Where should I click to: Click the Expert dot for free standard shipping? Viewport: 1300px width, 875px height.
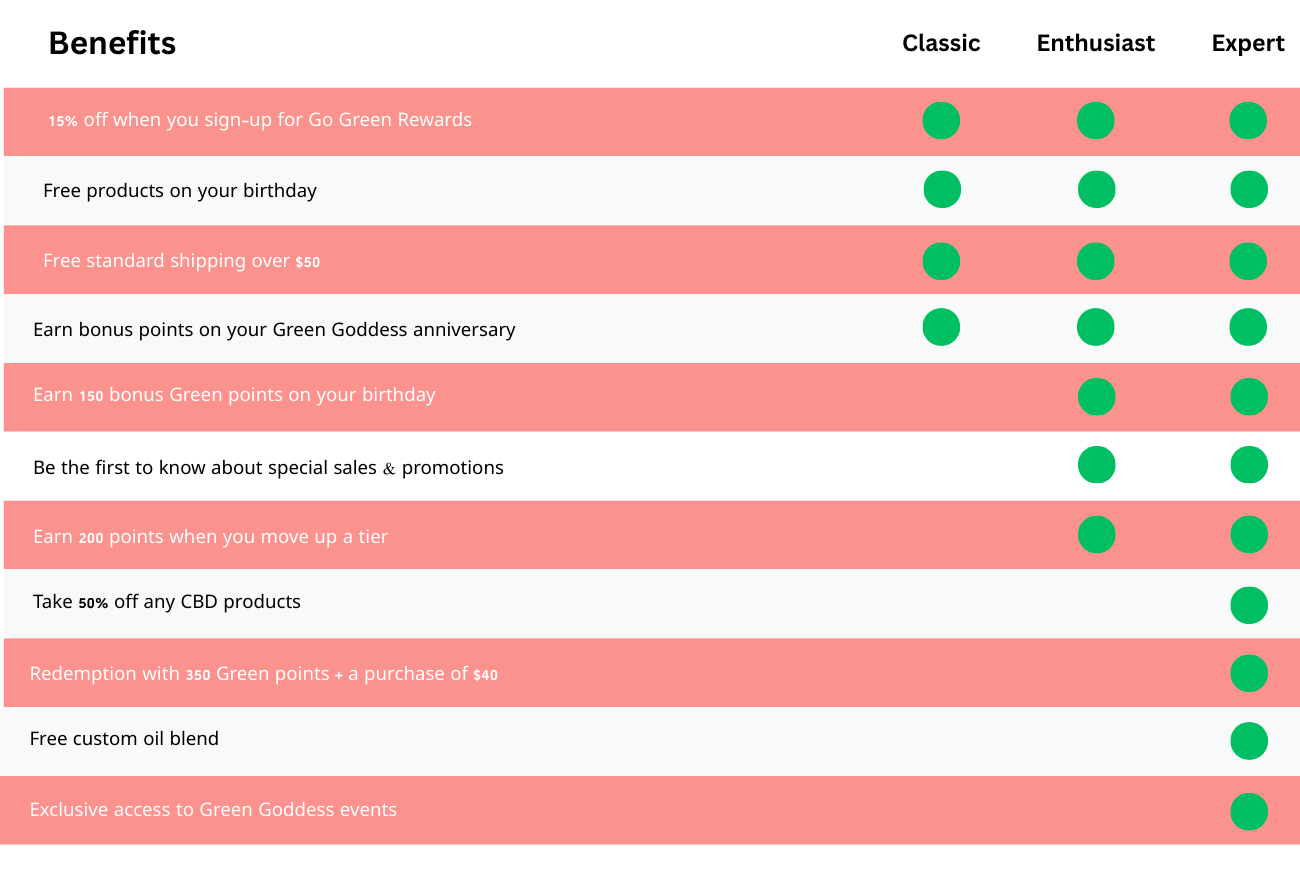[1248, 261]
